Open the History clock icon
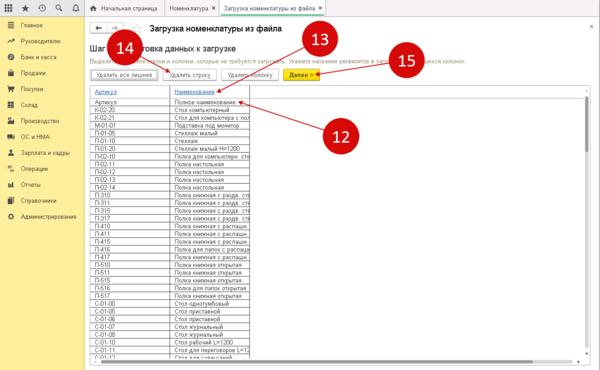 pyautogui.click(x=42, y=8)
